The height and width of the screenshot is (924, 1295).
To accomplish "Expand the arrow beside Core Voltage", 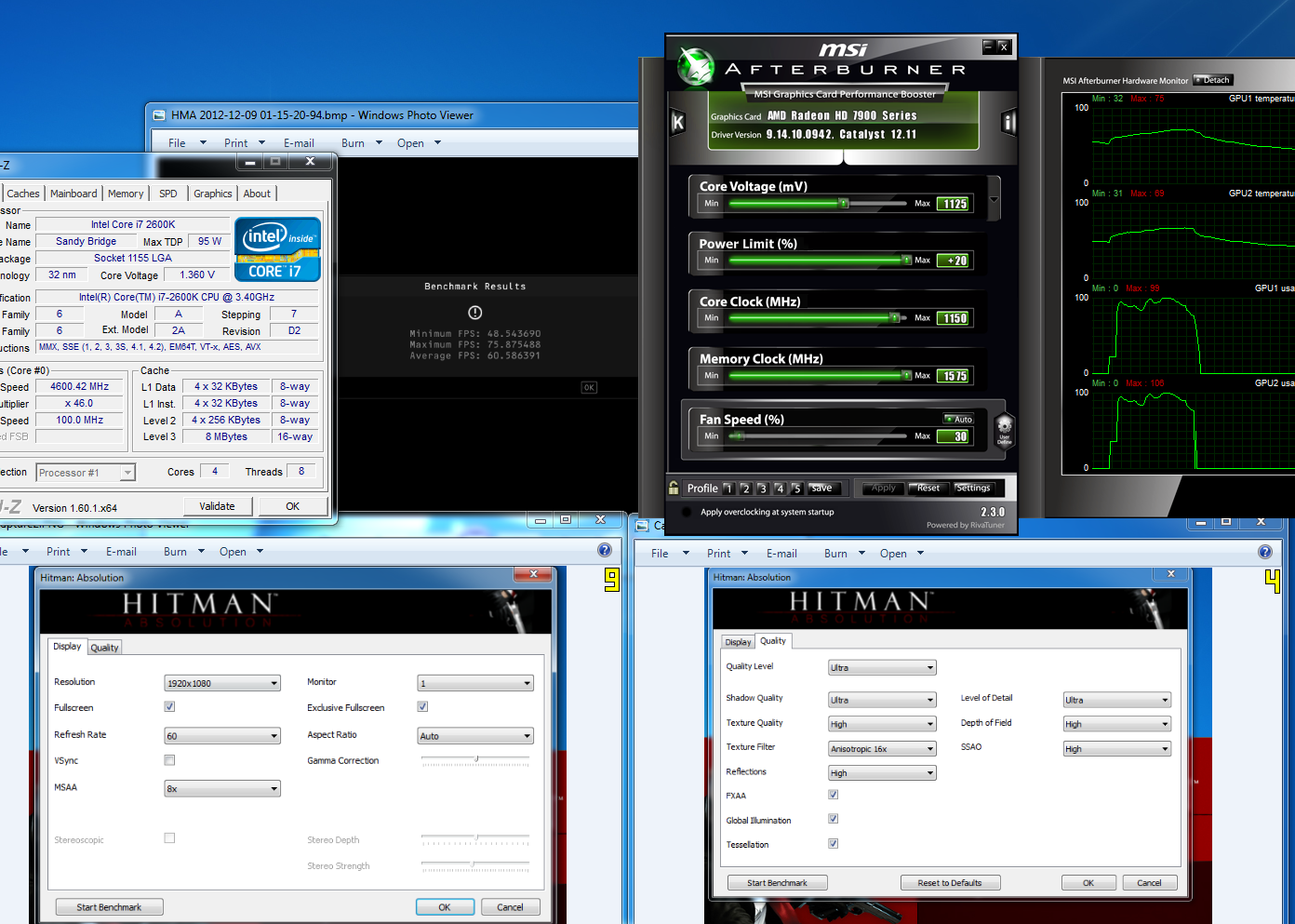I will (x=994, y=199).
